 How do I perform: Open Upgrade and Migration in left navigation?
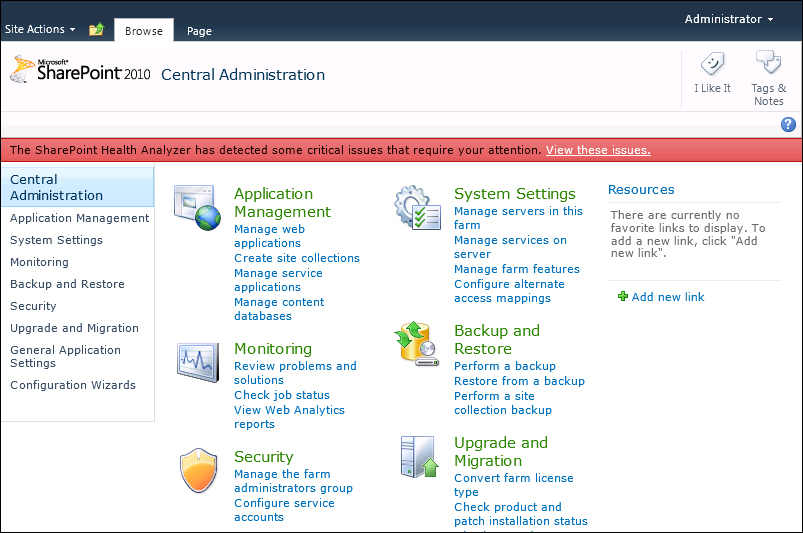click(x=74, y=328)
